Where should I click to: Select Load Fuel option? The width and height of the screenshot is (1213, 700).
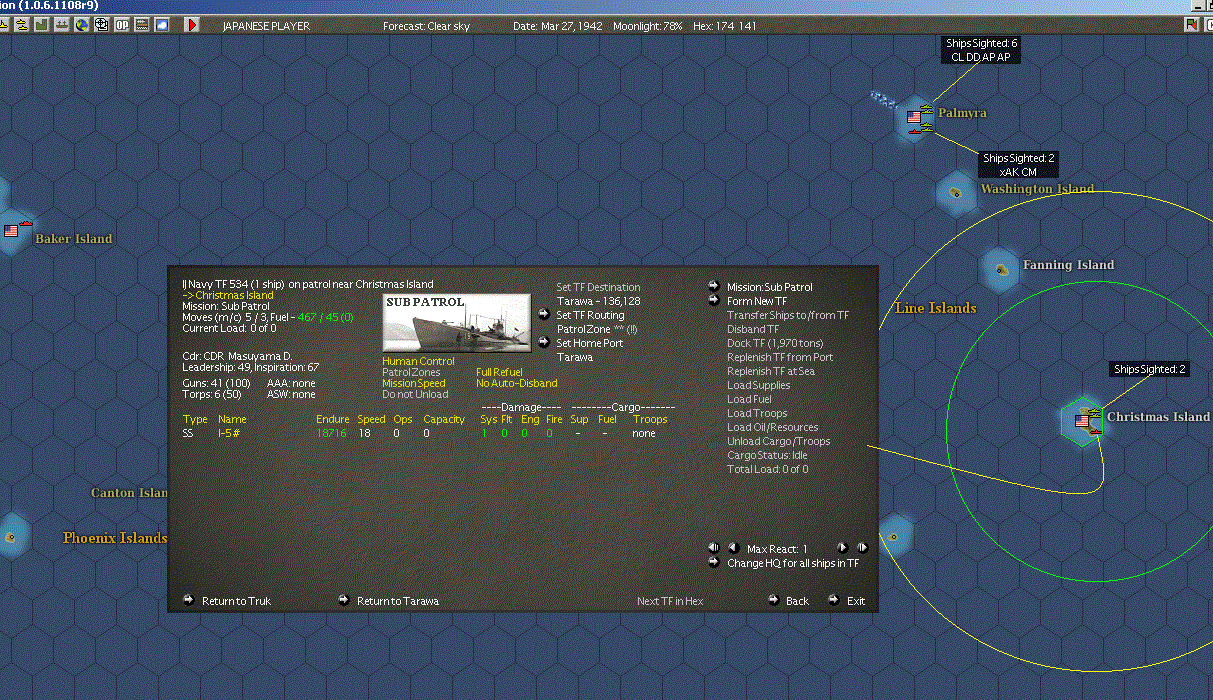tap(749, 399)
